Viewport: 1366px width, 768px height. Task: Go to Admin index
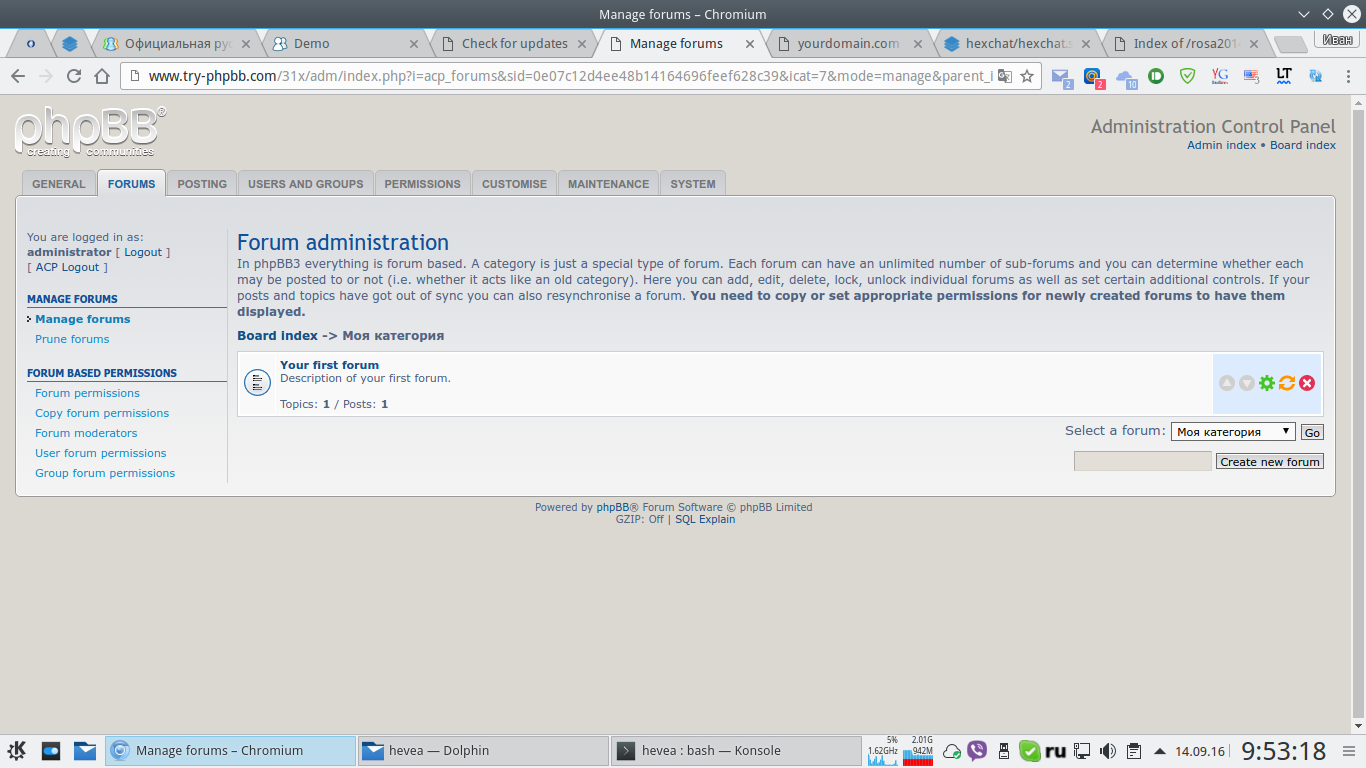click(1222, 145)
